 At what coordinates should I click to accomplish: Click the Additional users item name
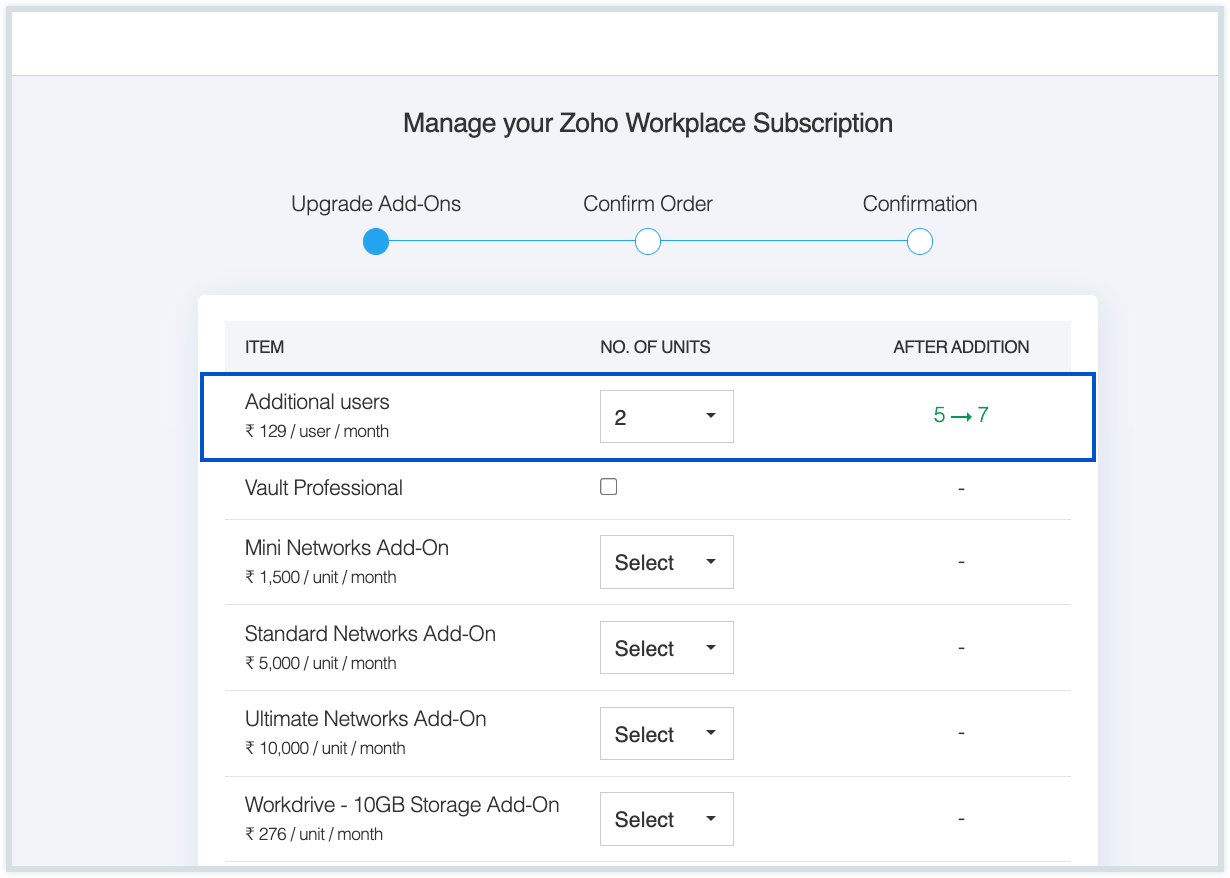click(317, 402)
